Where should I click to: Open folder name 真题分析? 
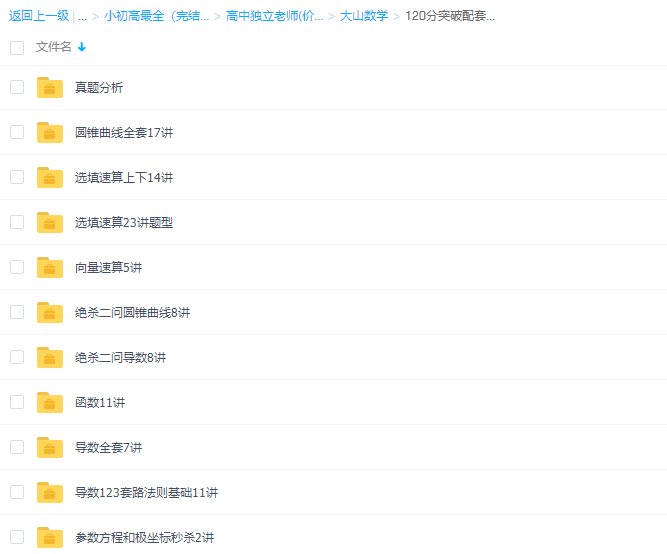coord(99,88)
